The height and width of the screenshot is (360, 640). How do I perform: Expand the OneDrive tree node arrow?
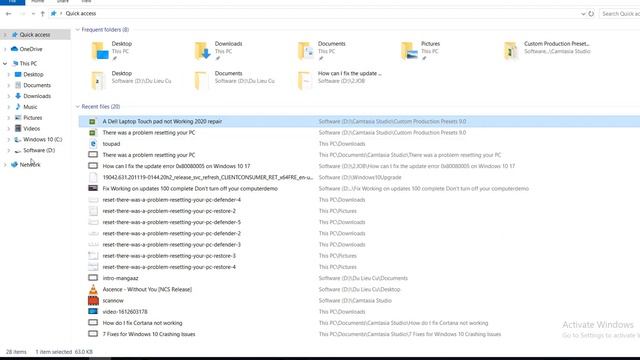click(5, 49)
